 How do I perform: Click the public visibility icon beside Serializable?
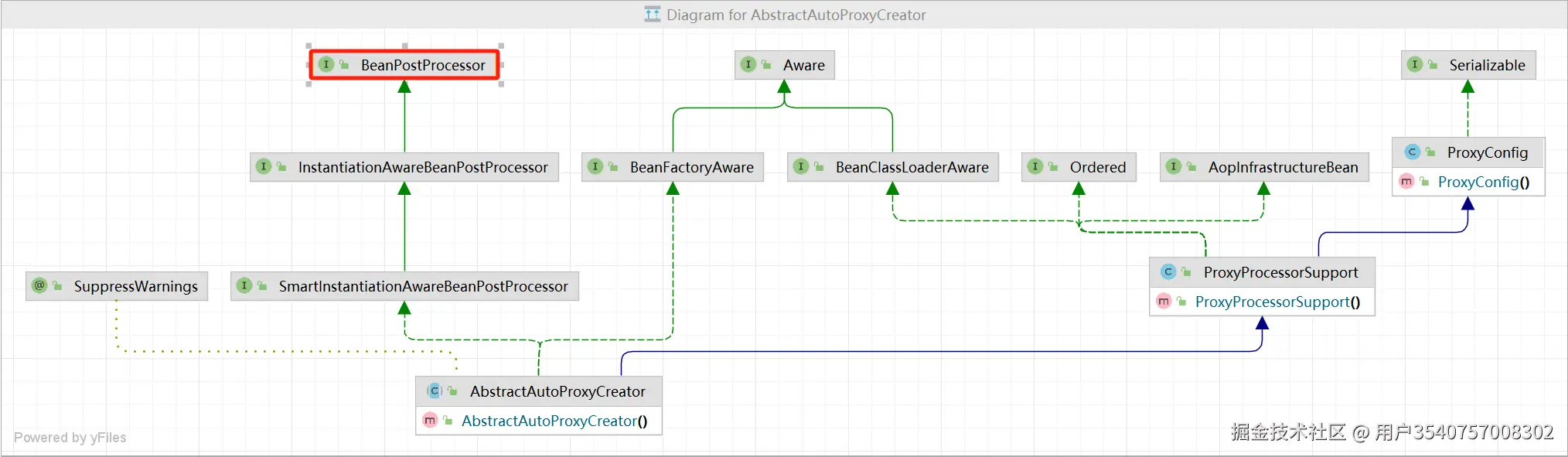tap(1433, 65)
